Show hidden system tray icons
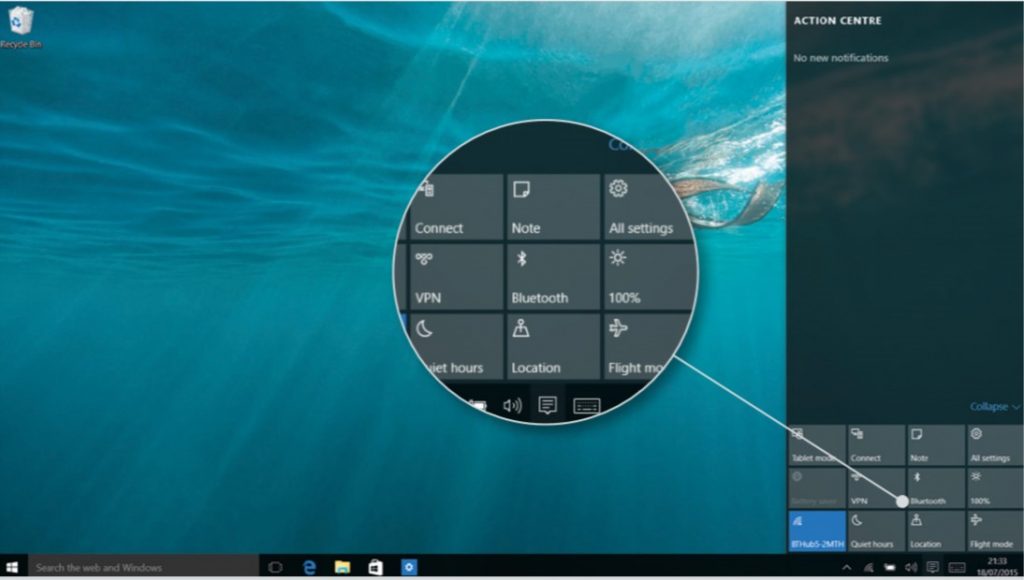The width and height of the screenshot is (1024, 580). (x=846, y=568)
